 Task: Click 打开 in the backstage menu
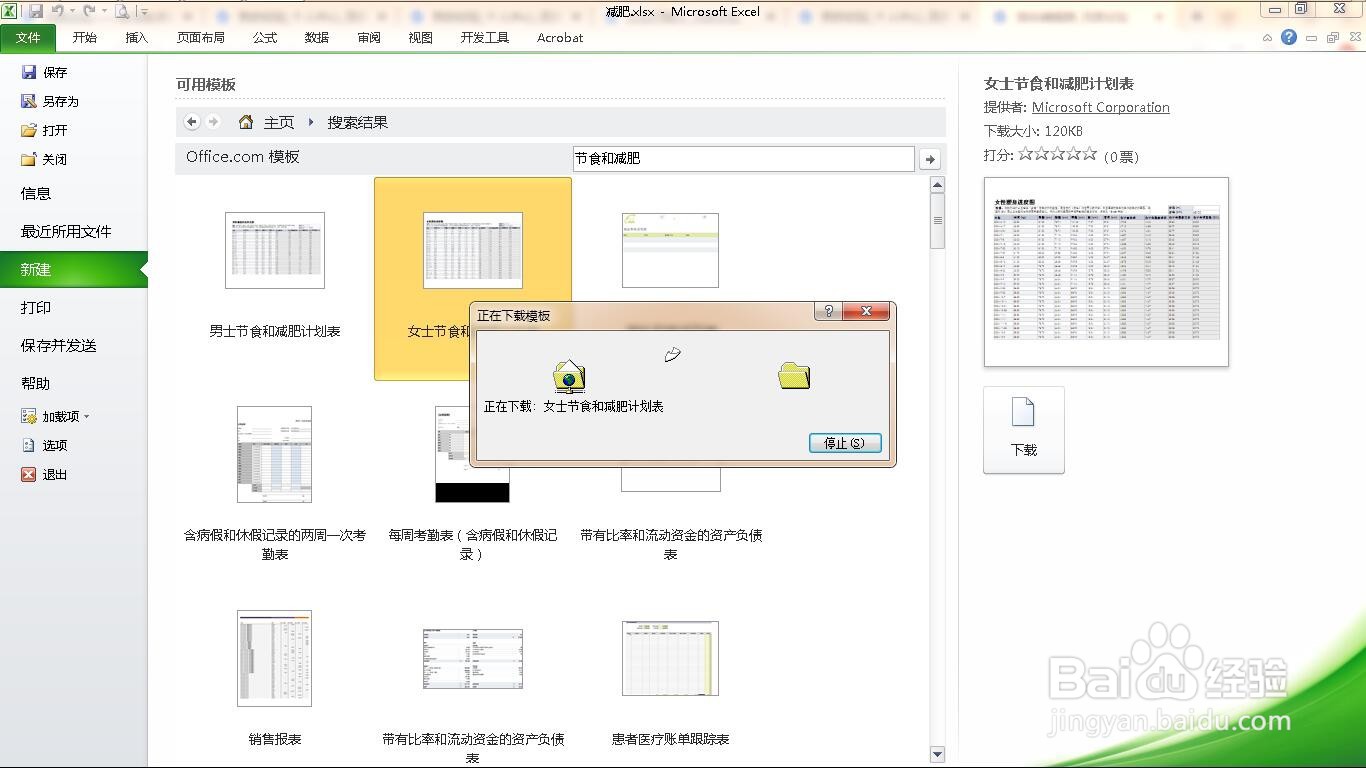point(45,130)
